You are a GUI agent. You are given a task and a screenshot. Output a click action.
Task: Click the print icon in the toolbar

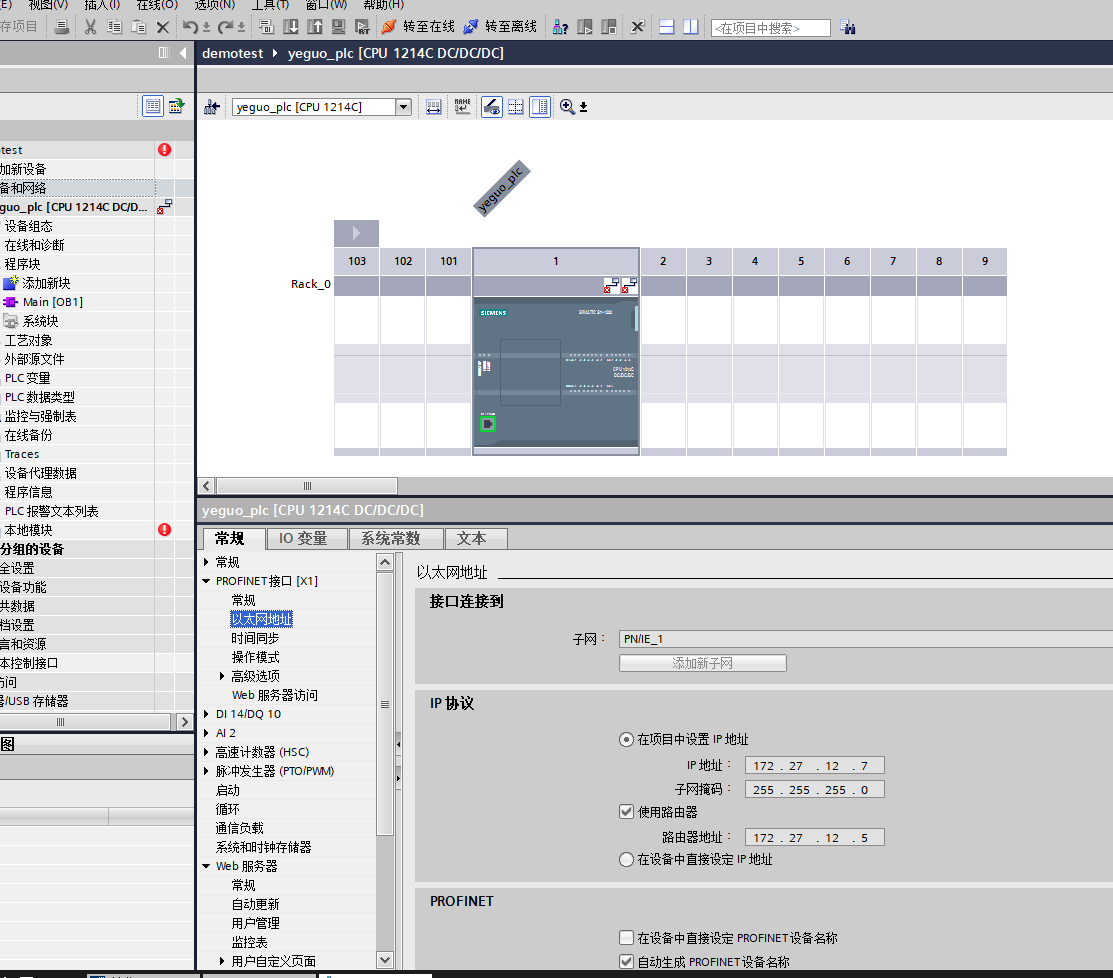tap(62, 27)
